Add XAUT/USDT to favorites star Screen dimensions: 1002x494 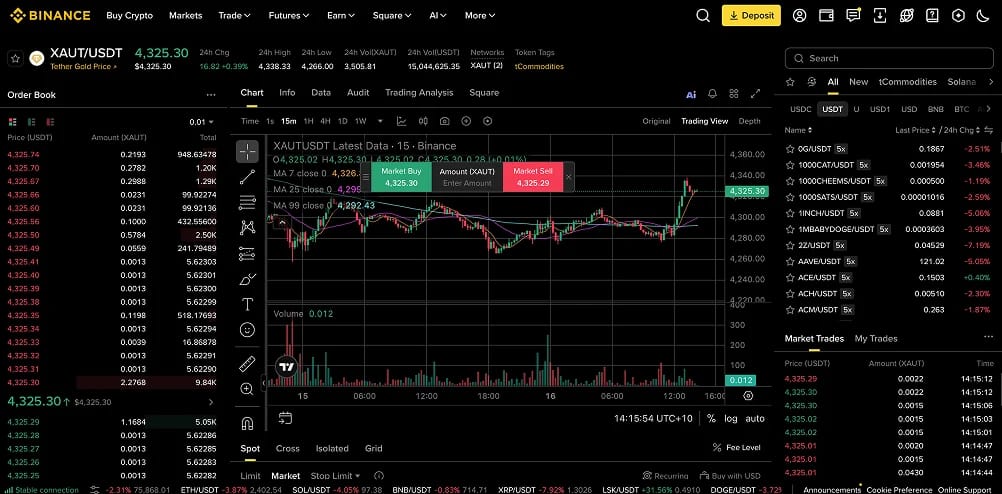15,59
